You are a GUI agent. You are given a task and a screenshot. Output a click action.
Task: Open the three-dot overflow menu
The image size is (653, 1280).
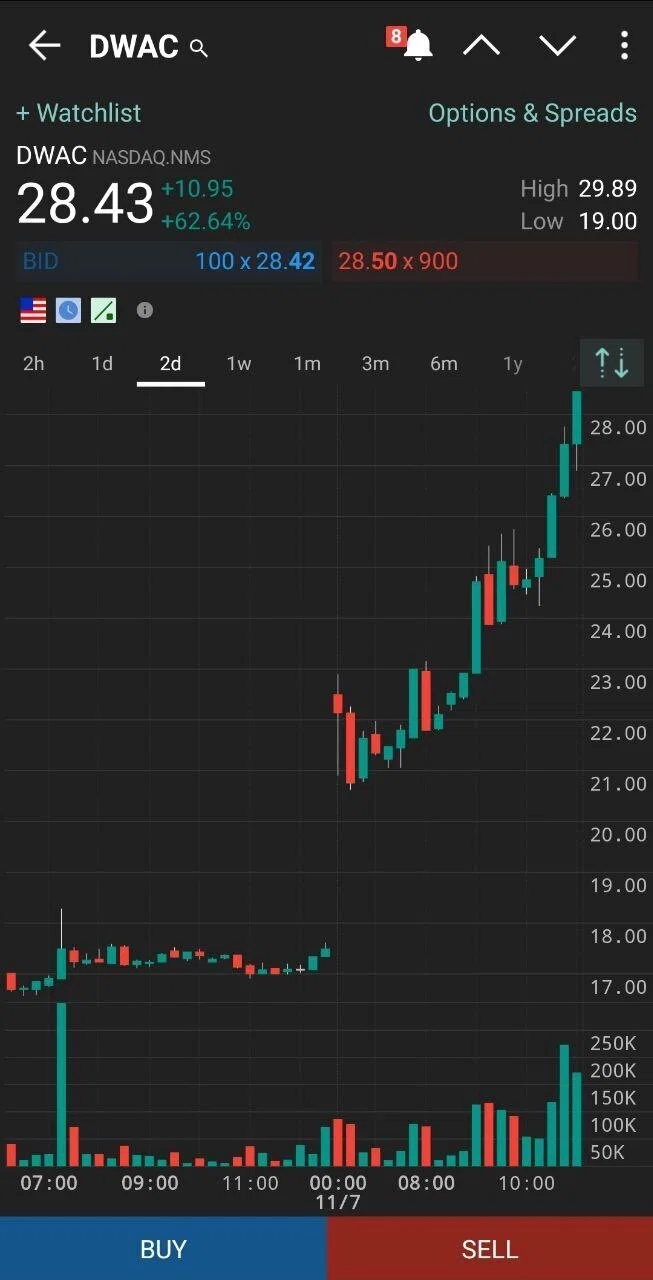pos(624,45)
